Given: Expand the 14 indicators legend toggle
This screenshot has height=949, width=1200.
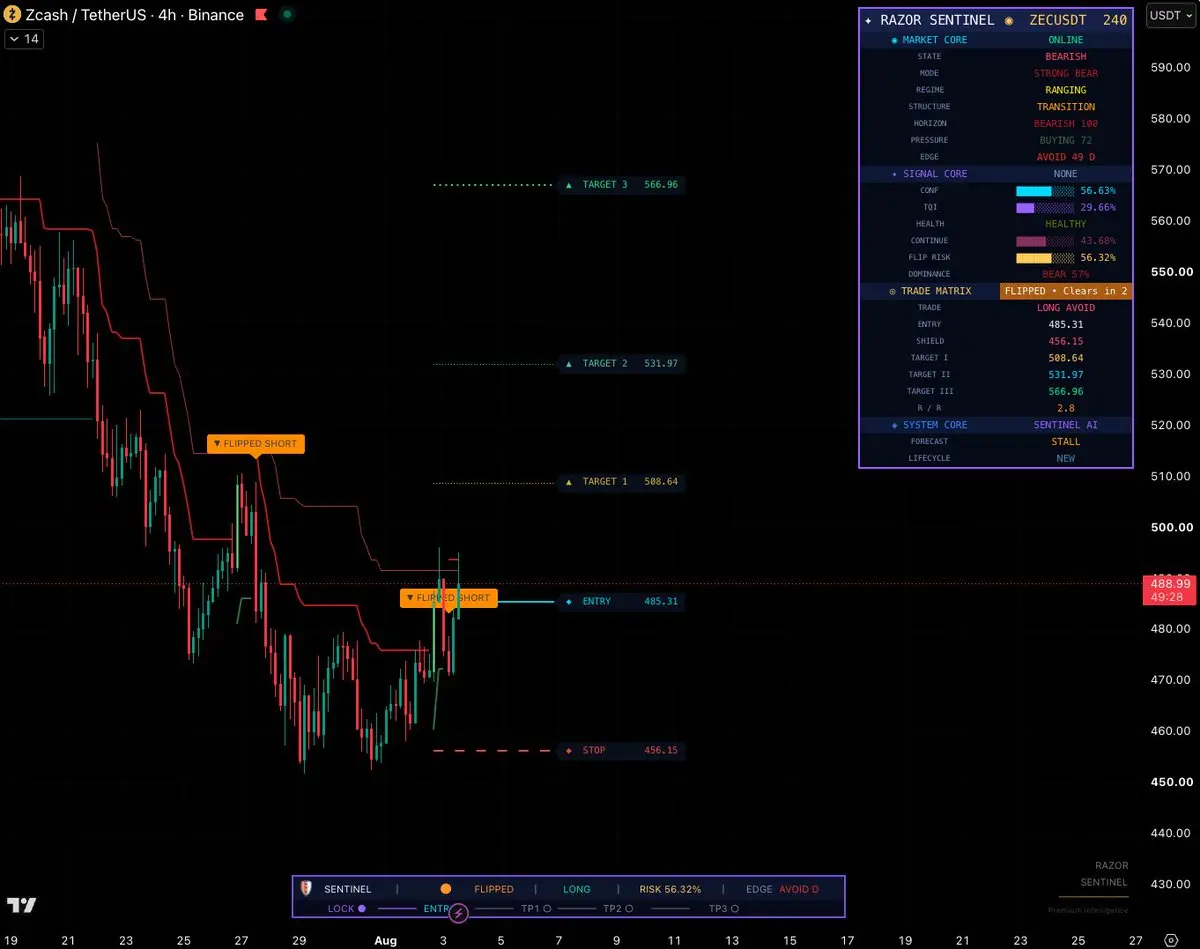Looking at the screenshot, I should click(23, 39).
